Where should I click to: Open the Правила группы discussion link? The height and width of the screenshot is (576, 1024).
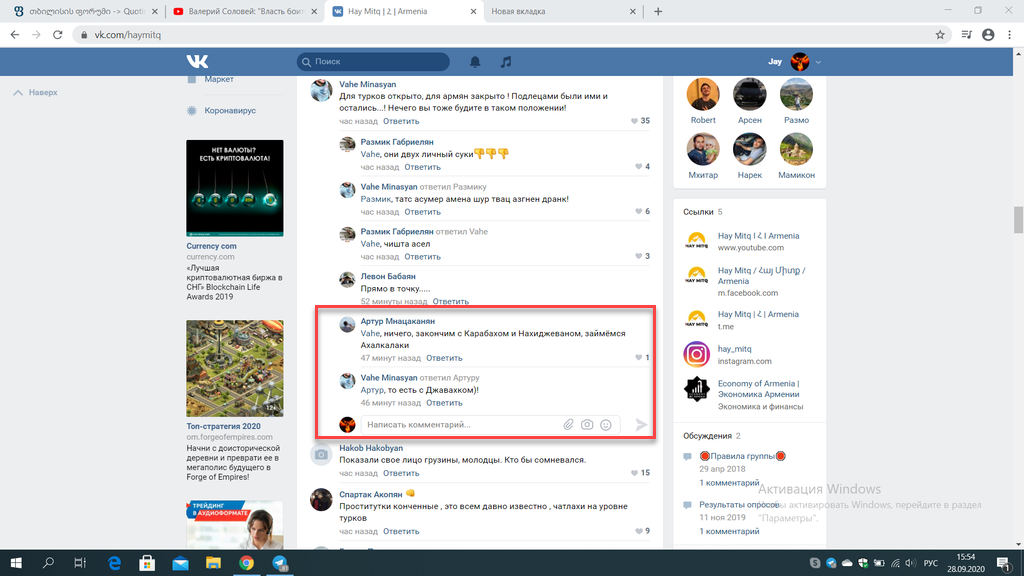point(741,454)
